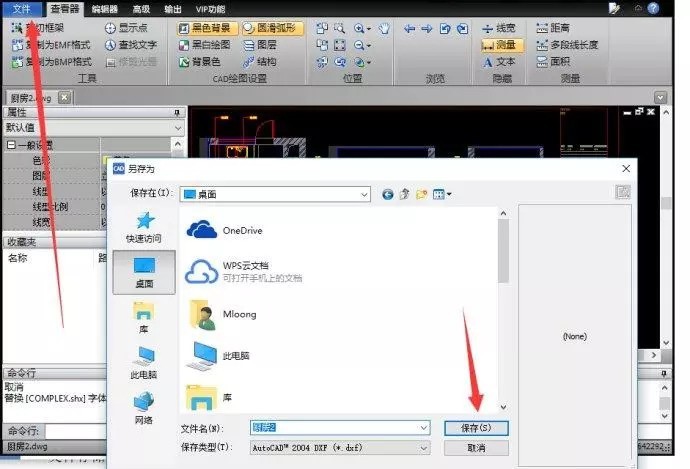Toggle the pin on 命令行 panel
Image resolution: width=690 pixels, height=469 pixels.
[x=664, y=374]
